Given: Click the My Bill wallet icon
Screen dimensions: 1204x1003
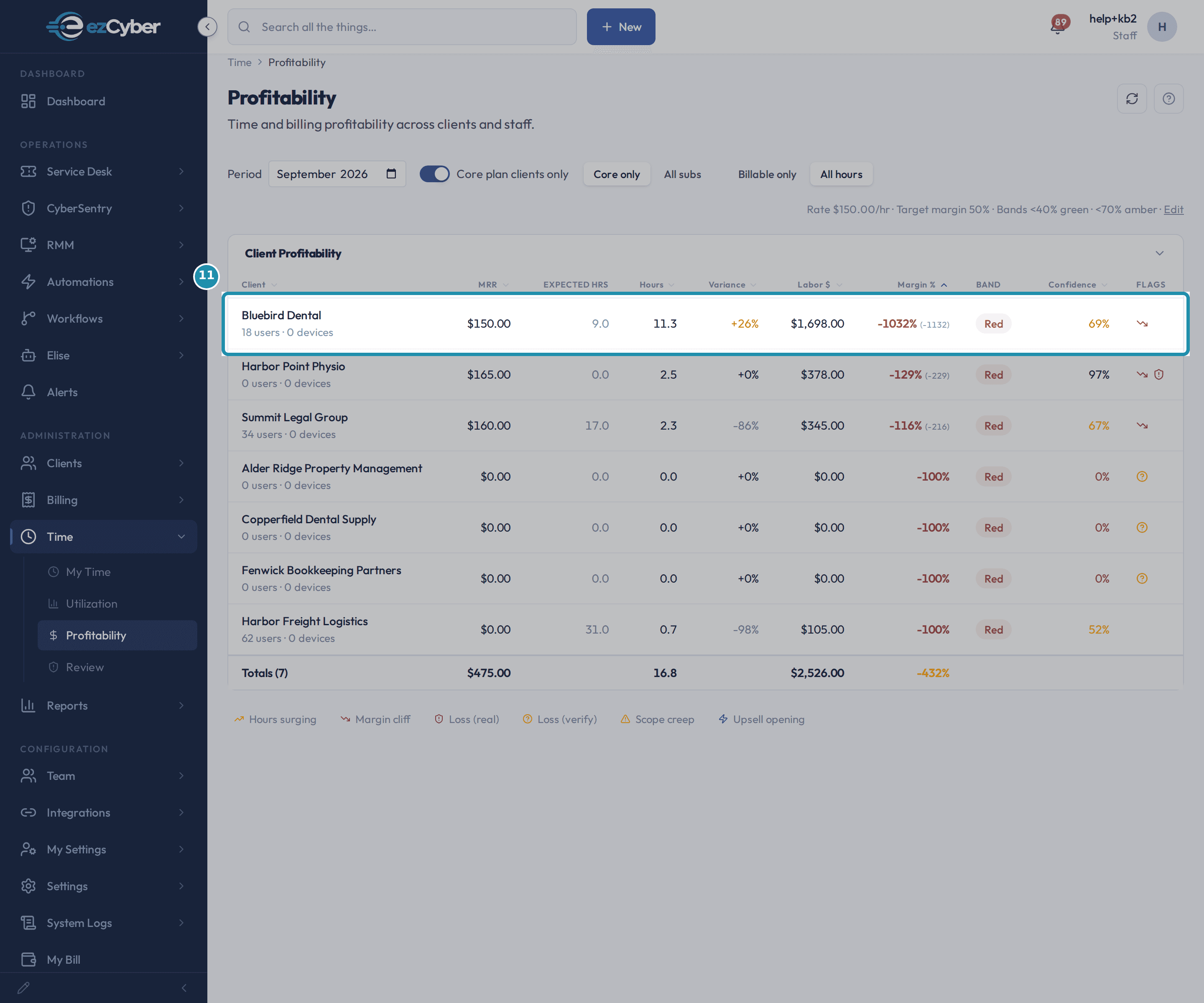Looking at the screenshot, I should (x=28, y=960).
